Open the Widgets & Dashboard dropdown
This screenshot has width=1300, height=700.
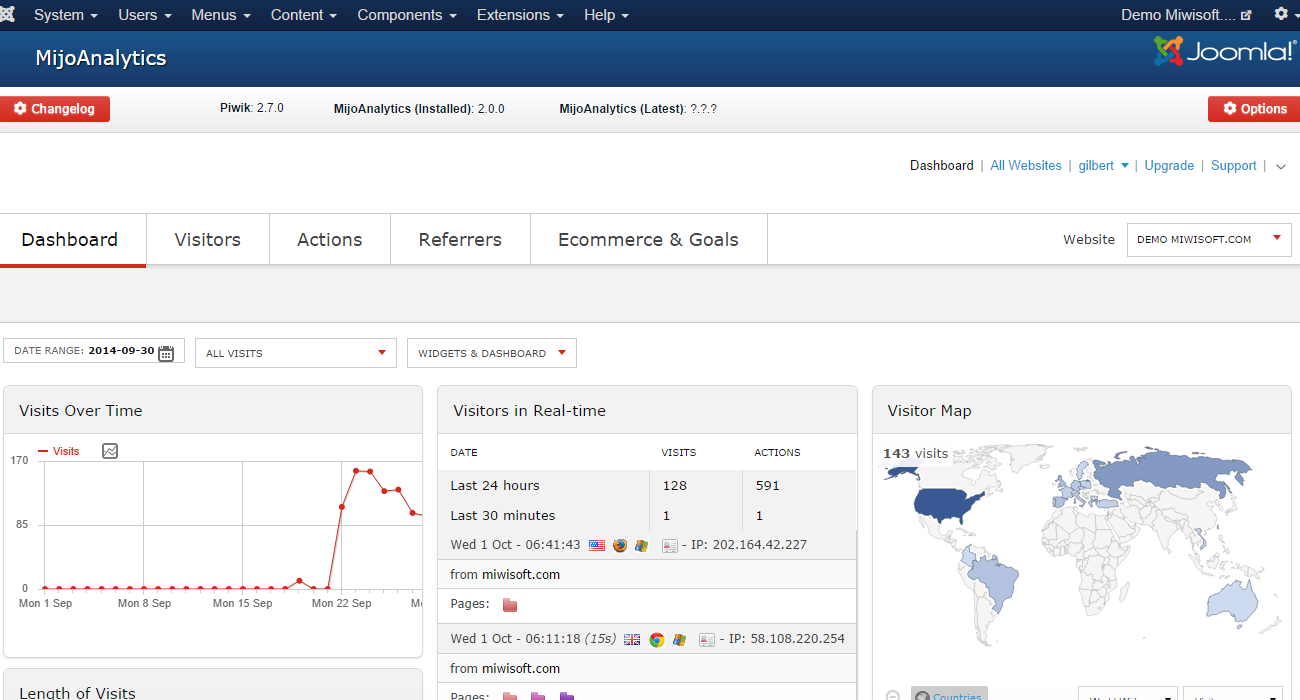pos(491,353)
